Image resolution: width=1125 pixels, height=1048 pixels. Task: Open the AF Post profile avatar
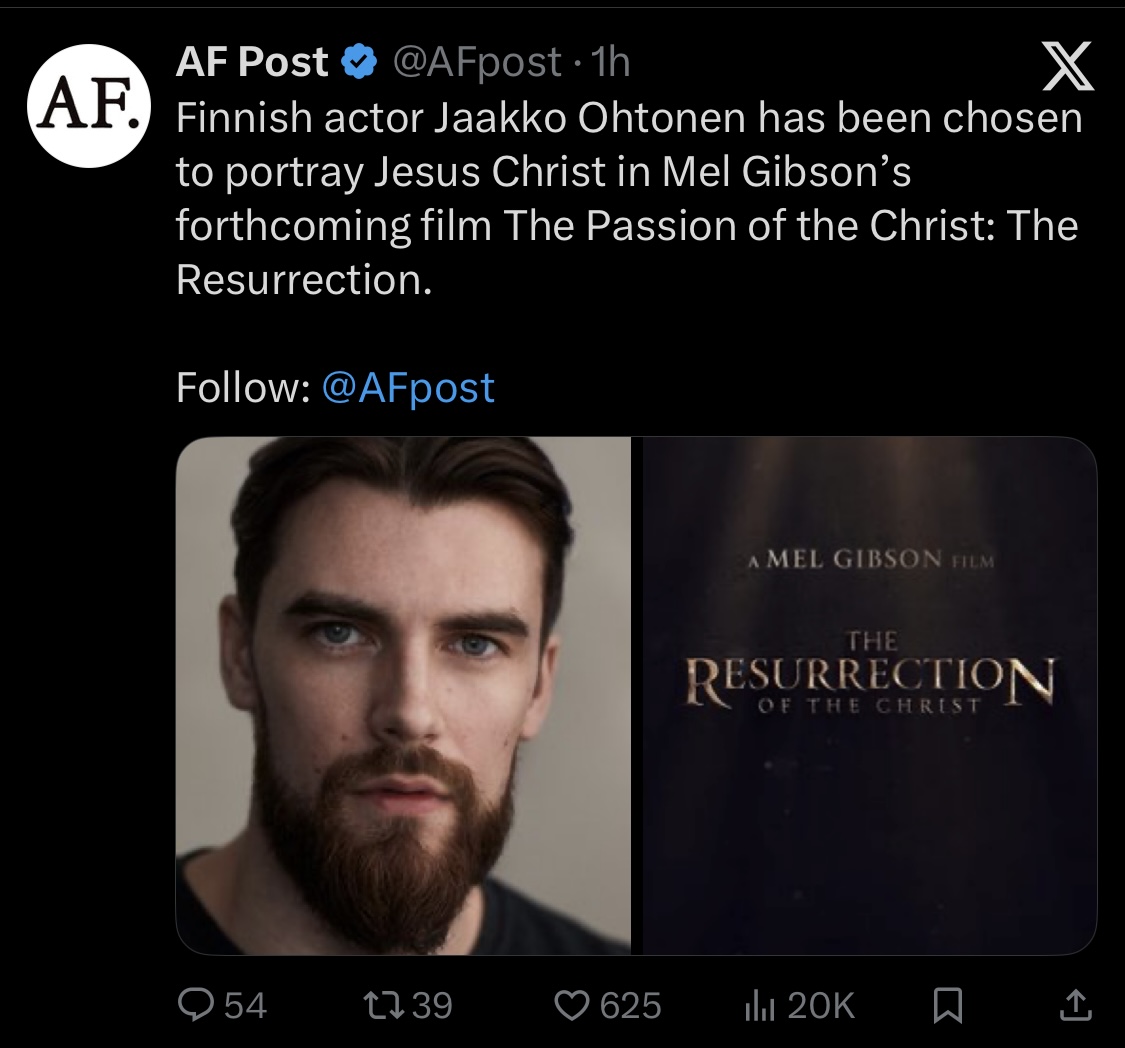(89, 105)
